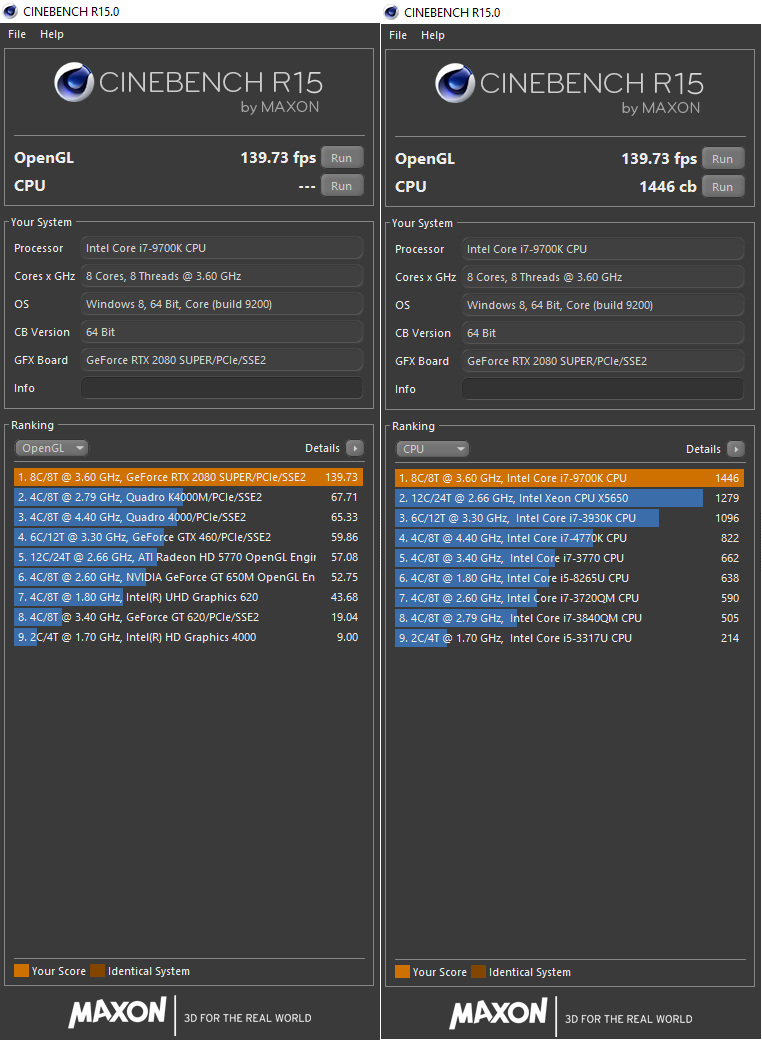Image resolution: width=762 pixels, height=1040 pixels.
Task: Open Help menu in left Cinebench window
Action: (x=52, y=34)
